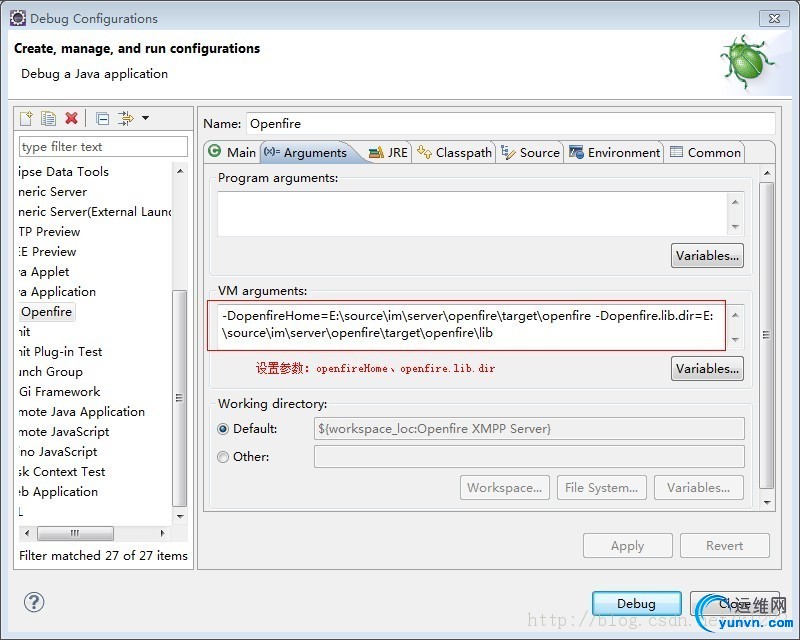Switch to the Main tab
Screen dimensions: 800x640
233,152
